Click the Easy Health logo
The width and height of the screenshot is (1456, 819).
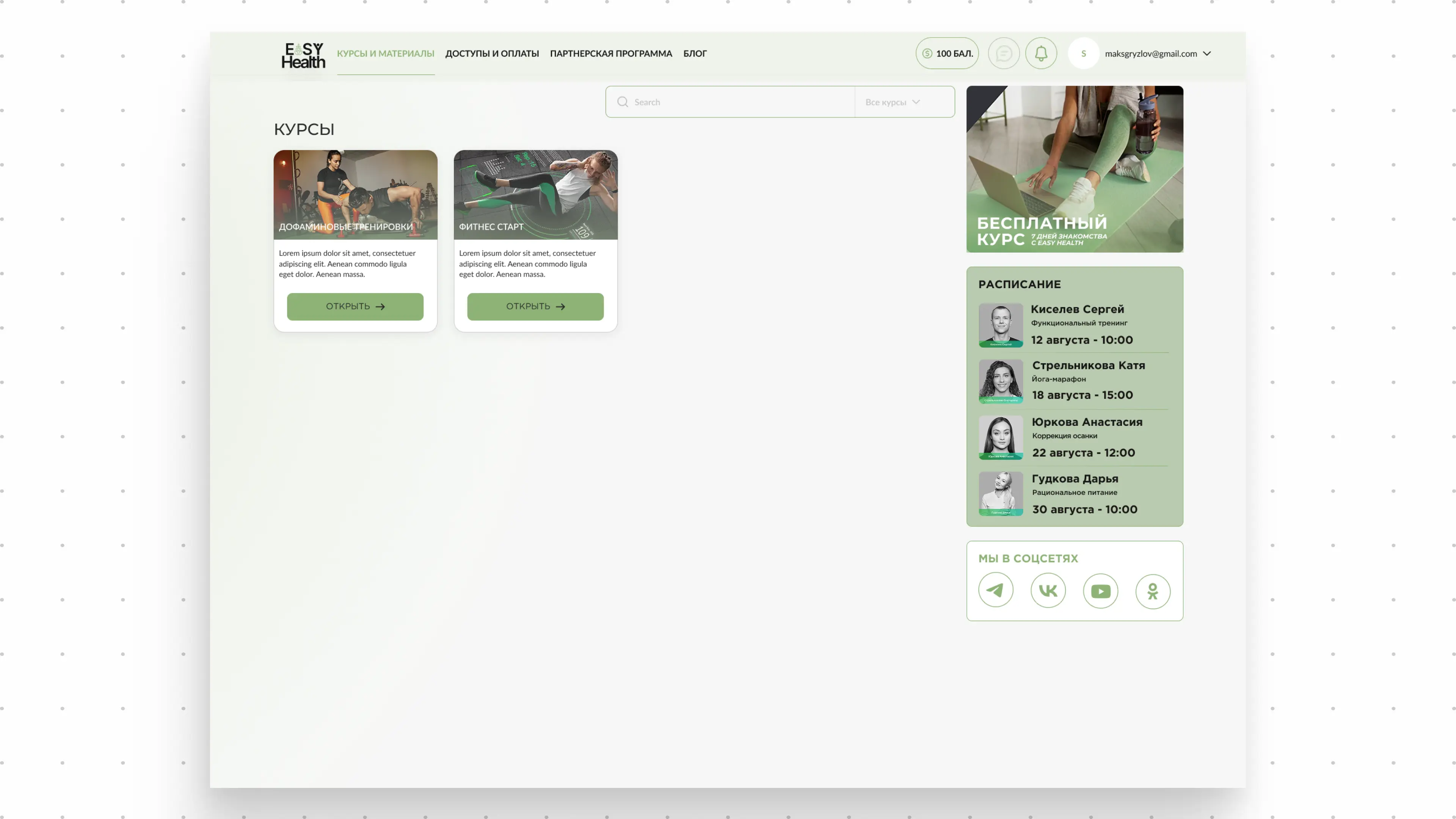click(x=303, y=55)
